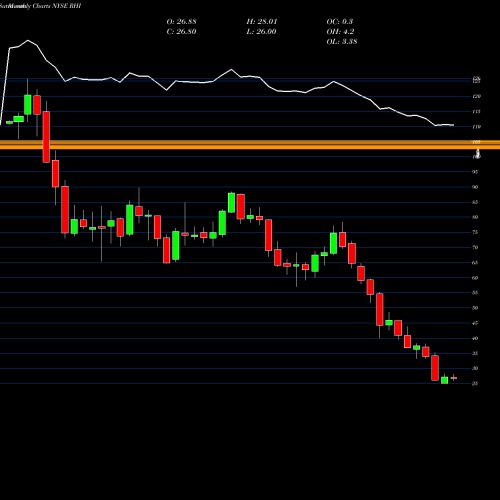Click the 50 price axis label

pos(475,308)
